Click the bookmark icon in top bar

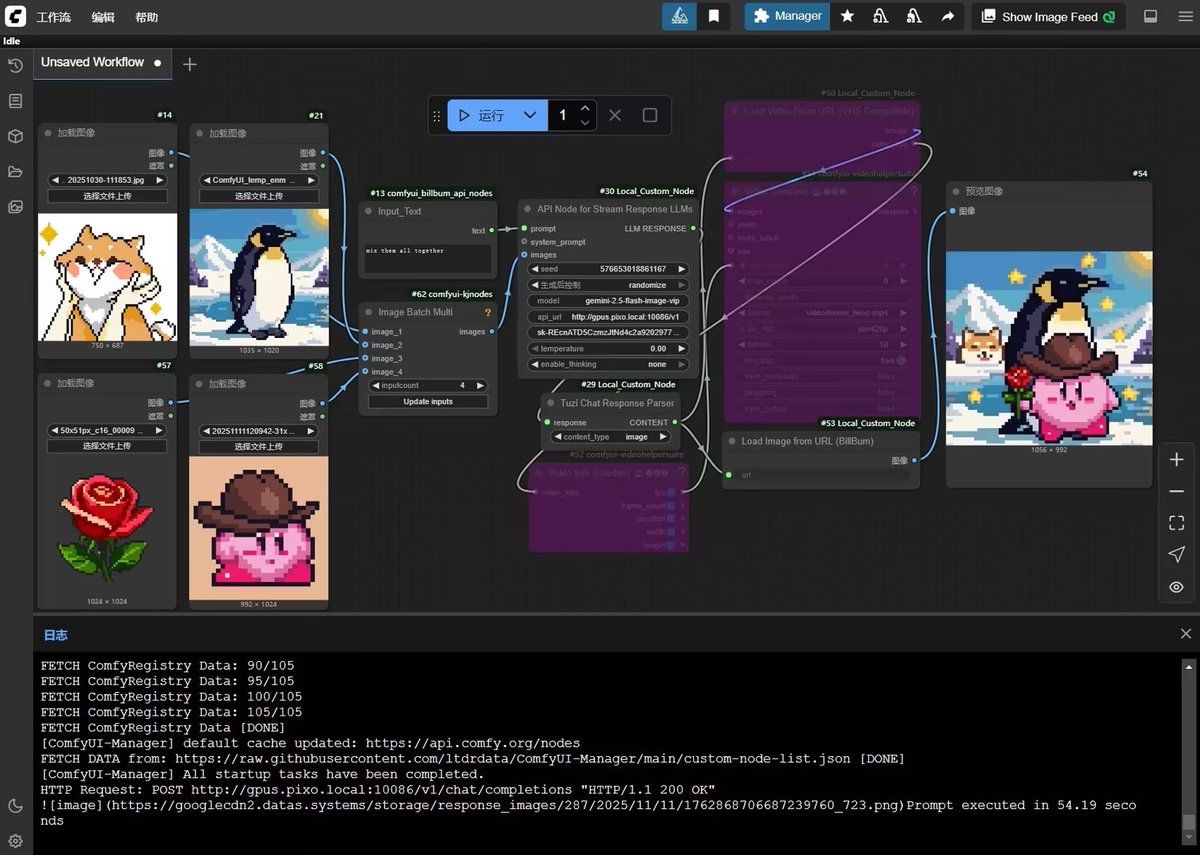click(713, 16)
